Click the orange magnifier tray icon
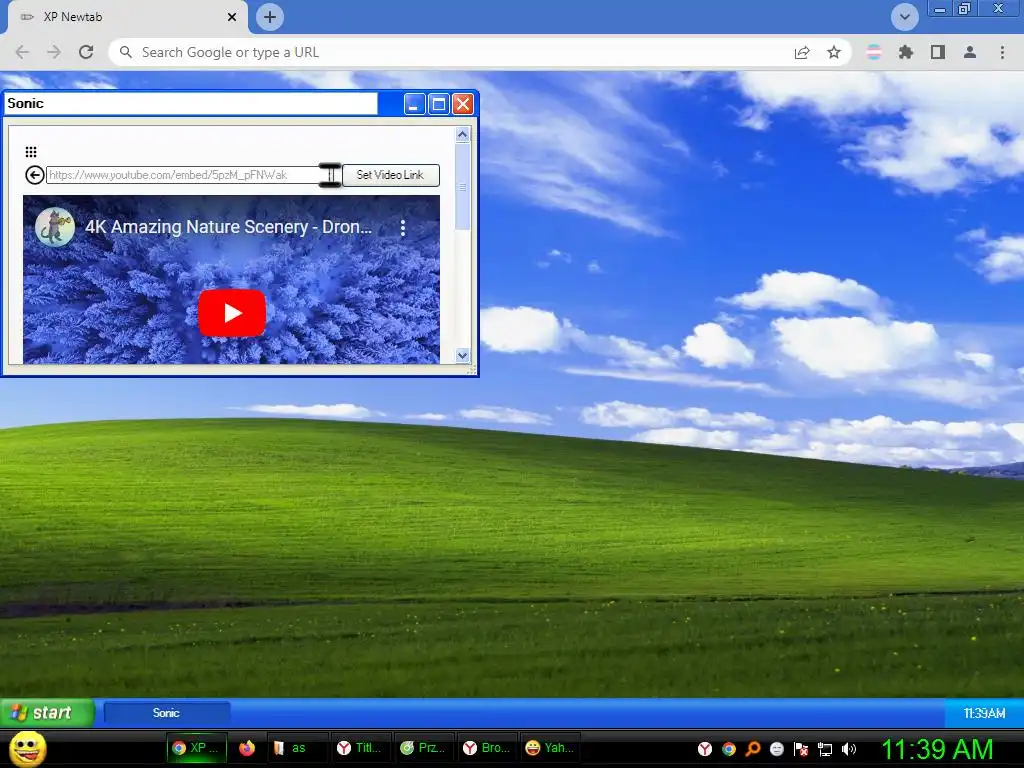 point(753,749)
